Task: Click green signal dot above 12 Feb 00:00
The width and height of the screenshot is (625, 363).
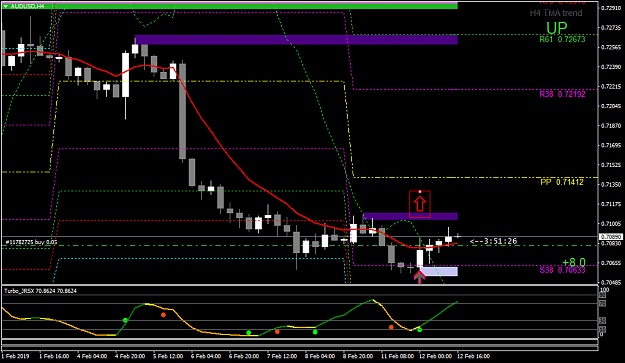Action: tap(419, 329)
